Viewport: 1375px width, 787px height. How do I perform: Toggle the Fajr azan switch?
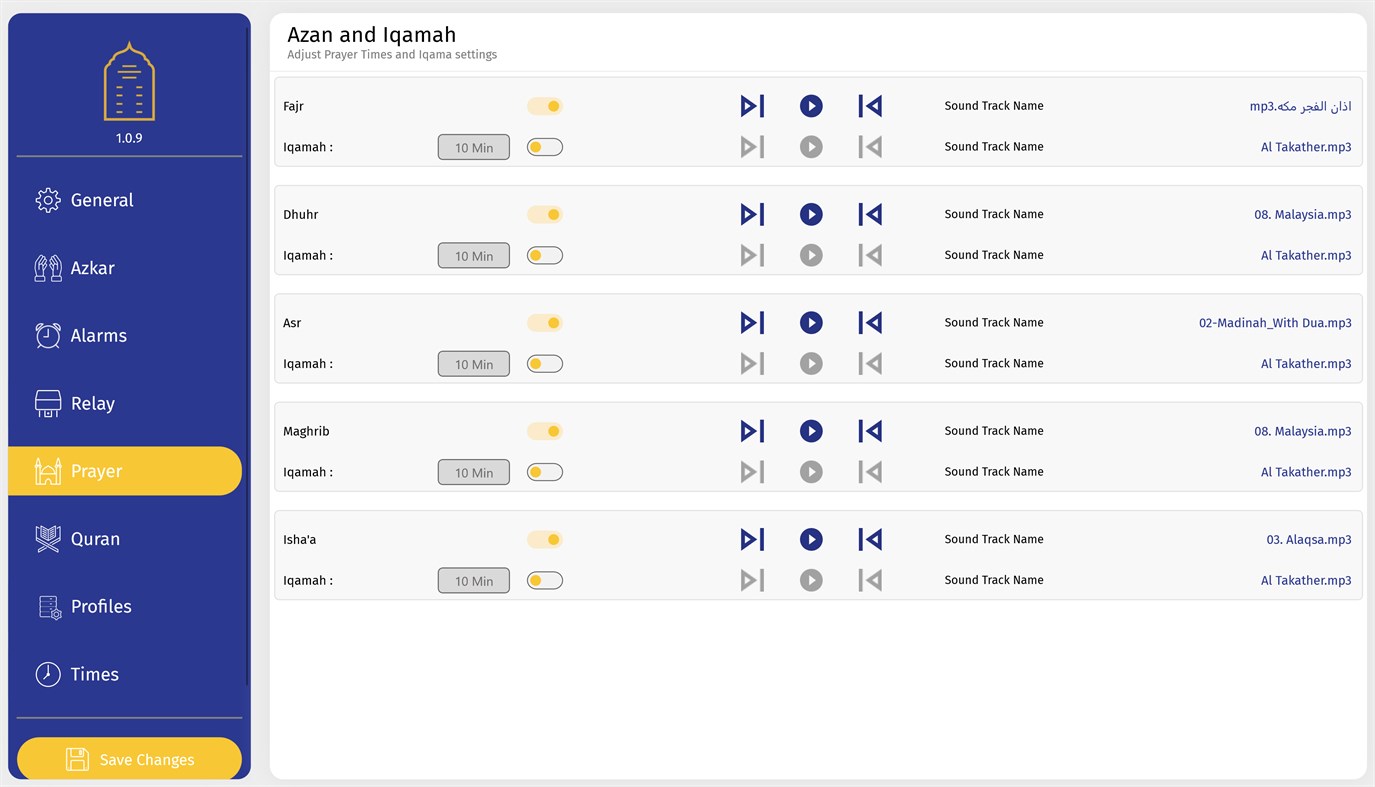click(x=545, y=106)
